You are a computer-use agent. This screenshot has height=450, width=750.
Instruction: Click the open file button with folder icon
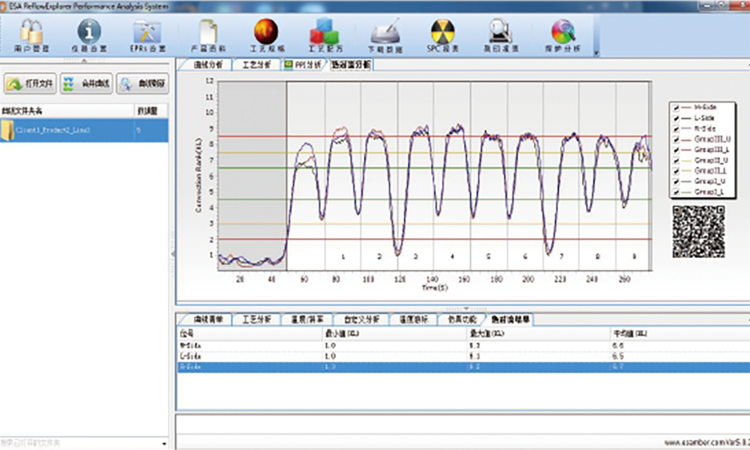pos(30,84)
